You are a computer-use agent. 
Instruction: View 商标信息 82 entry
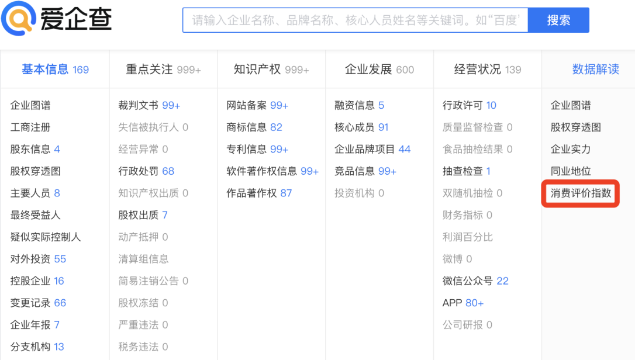[x=254, y=127]
